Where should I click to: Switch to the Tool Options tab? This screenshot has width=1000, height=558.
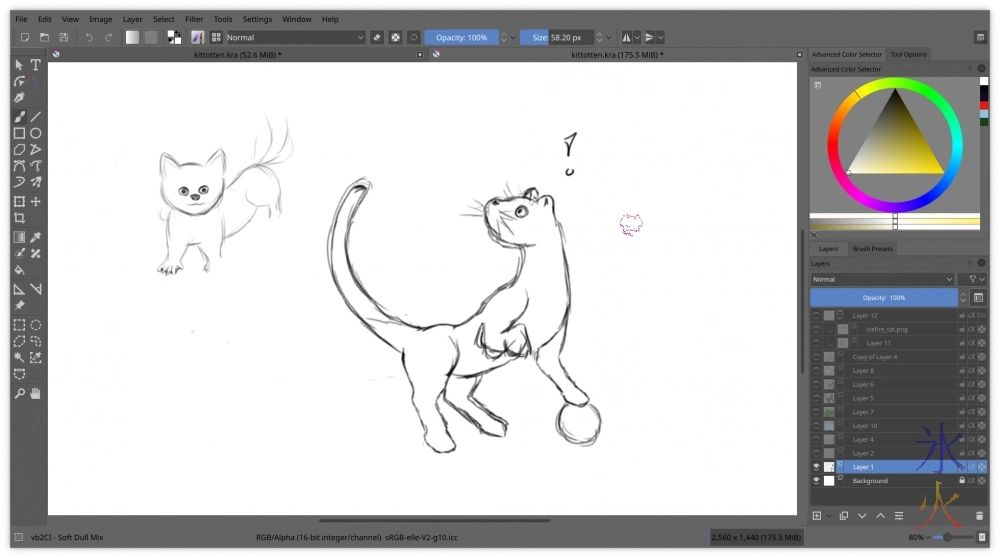908,54
